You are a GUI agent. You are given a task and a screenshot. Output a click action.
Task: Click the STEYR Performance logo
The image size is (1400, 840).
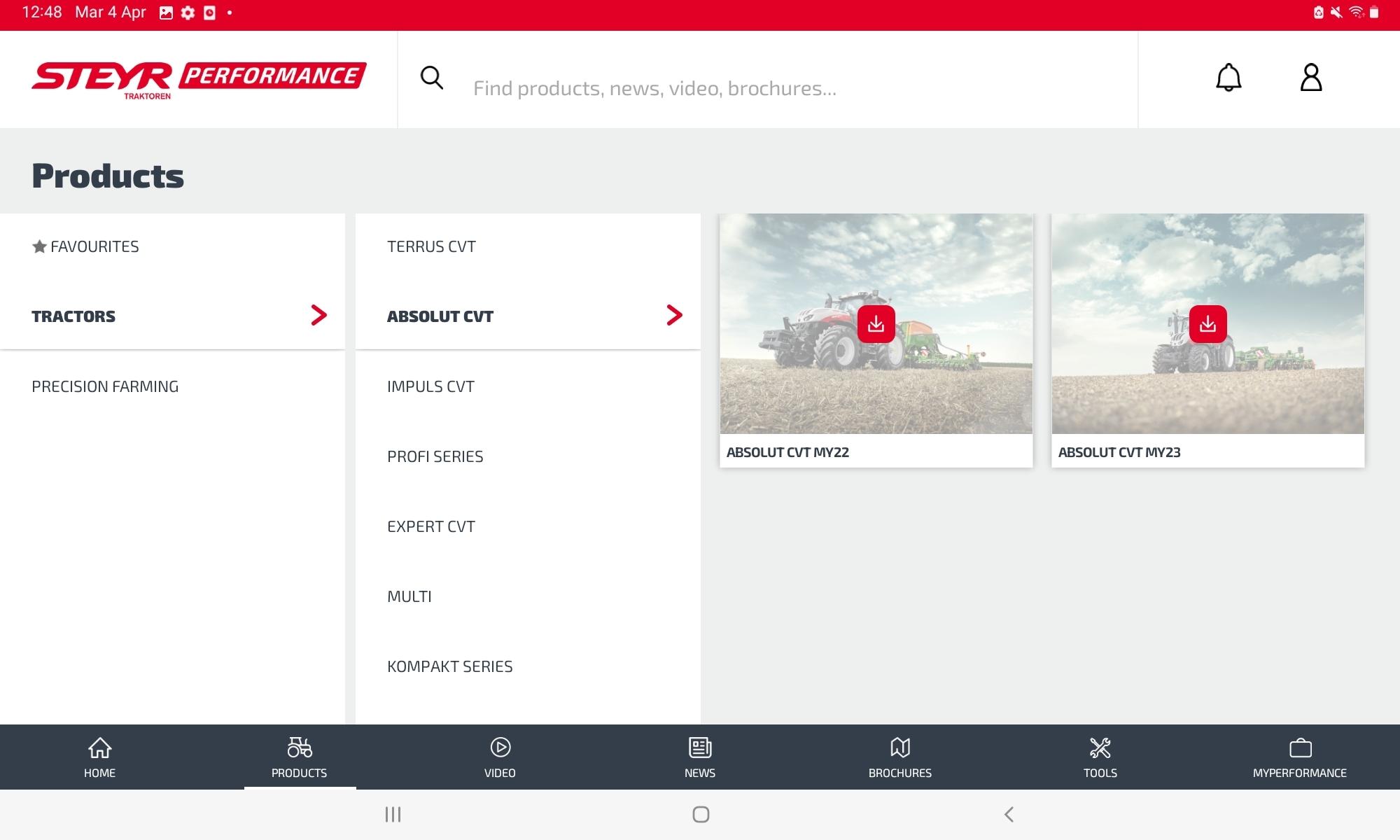(x=199, y=80)
